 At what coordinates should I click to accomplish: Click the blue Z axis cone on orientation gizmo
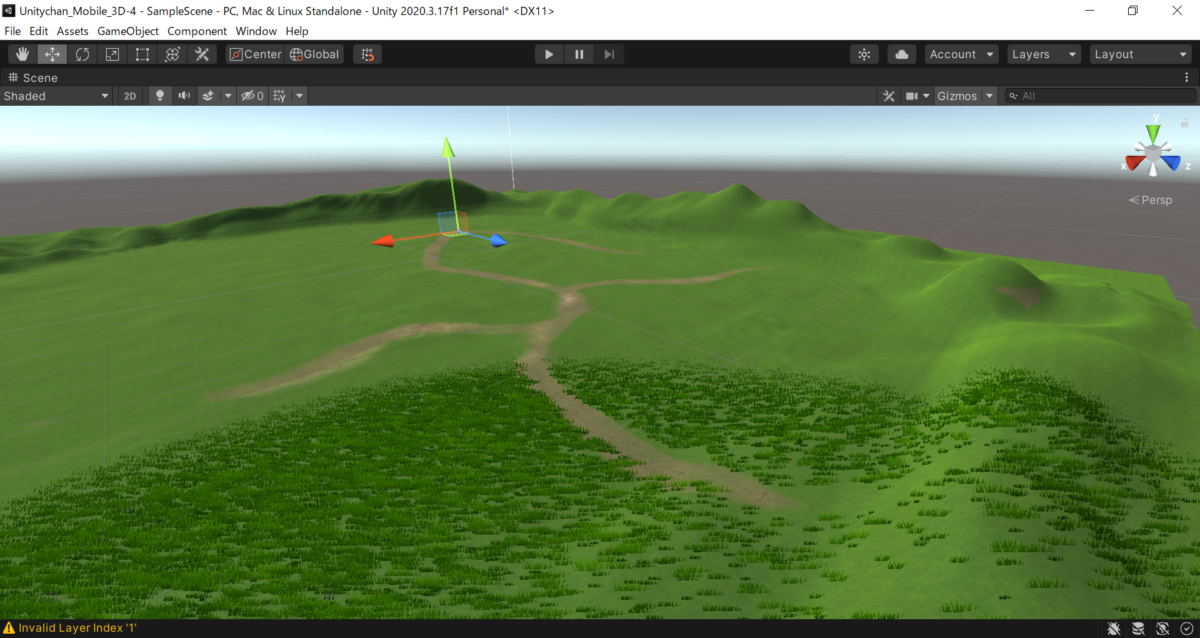pos(1171,163)
